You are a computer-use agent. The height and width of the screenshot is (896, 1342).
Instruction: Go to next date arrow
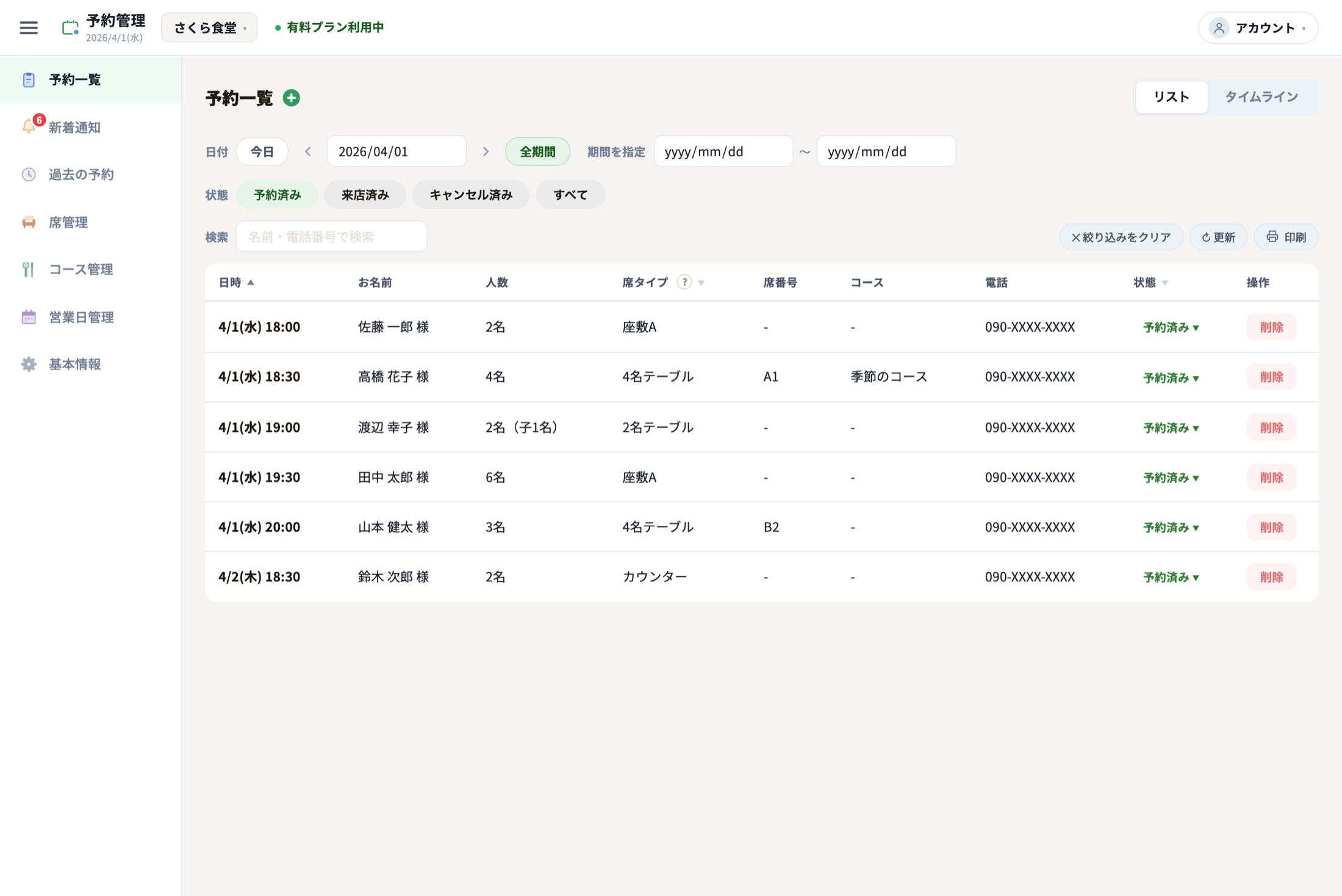pos(486,151)
